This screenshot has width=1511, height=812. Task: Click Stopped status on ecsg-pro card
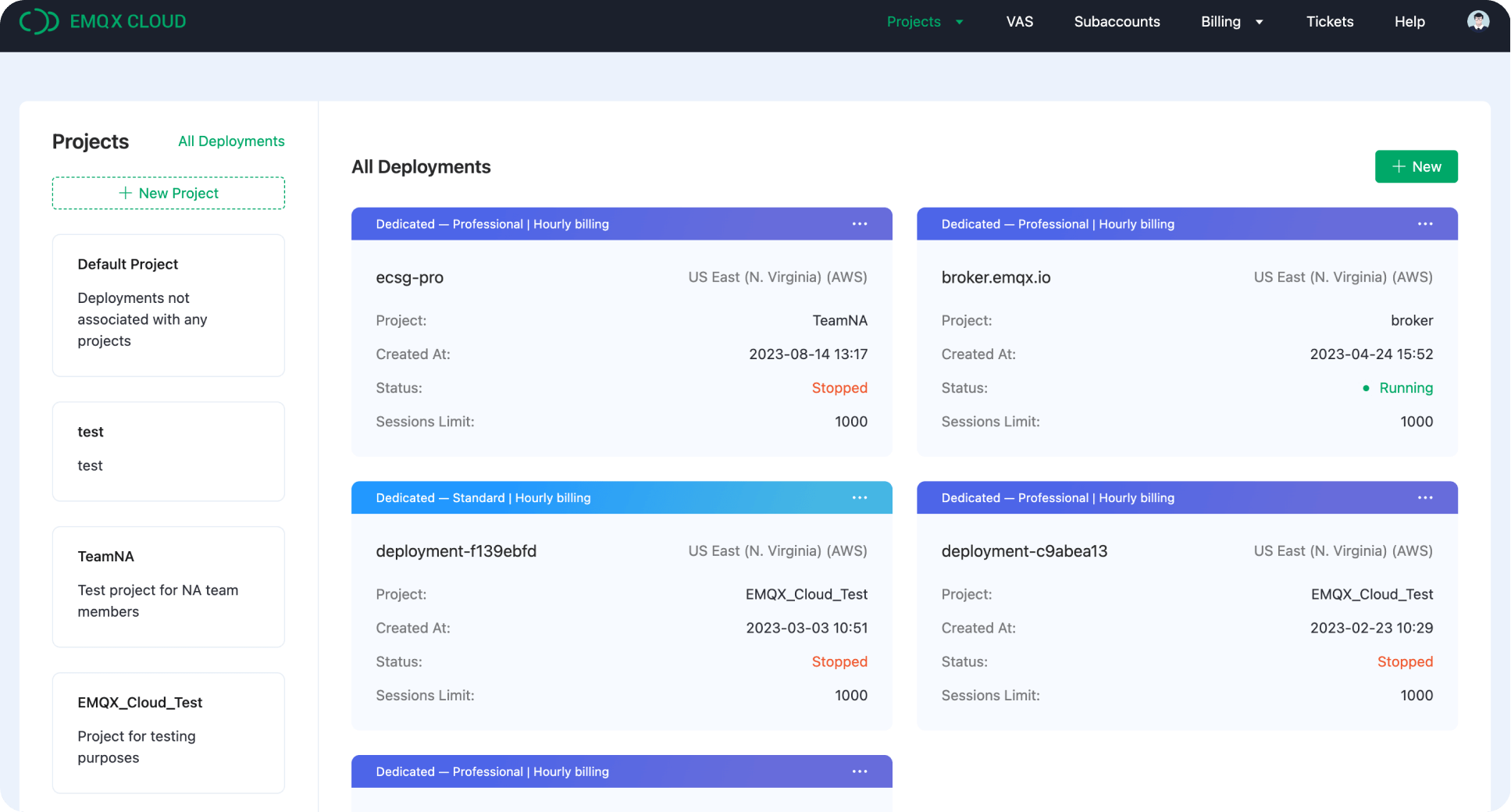coord(839,388)
